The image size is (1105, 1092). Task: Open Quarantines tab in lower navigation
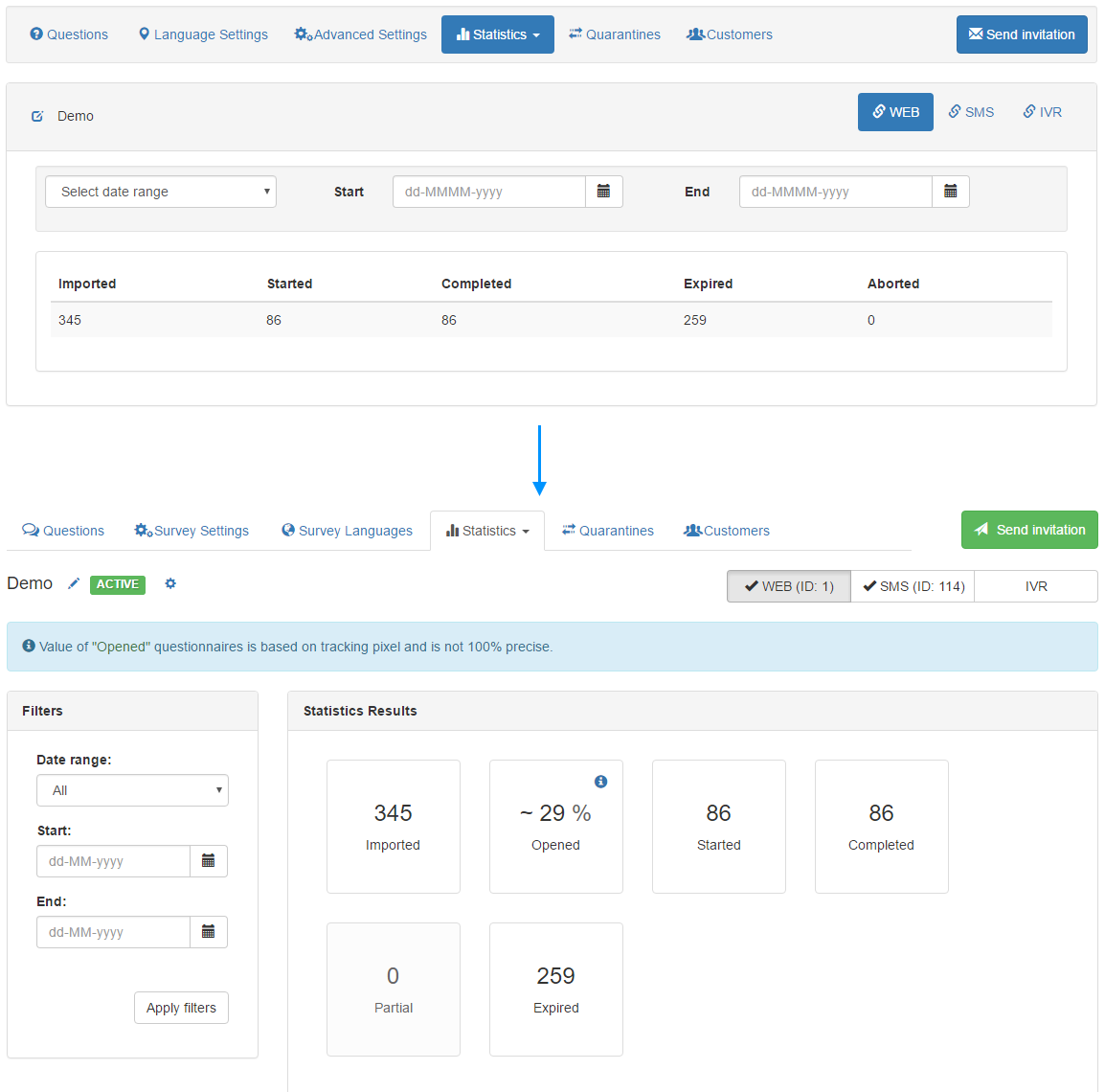pos(607,531)
